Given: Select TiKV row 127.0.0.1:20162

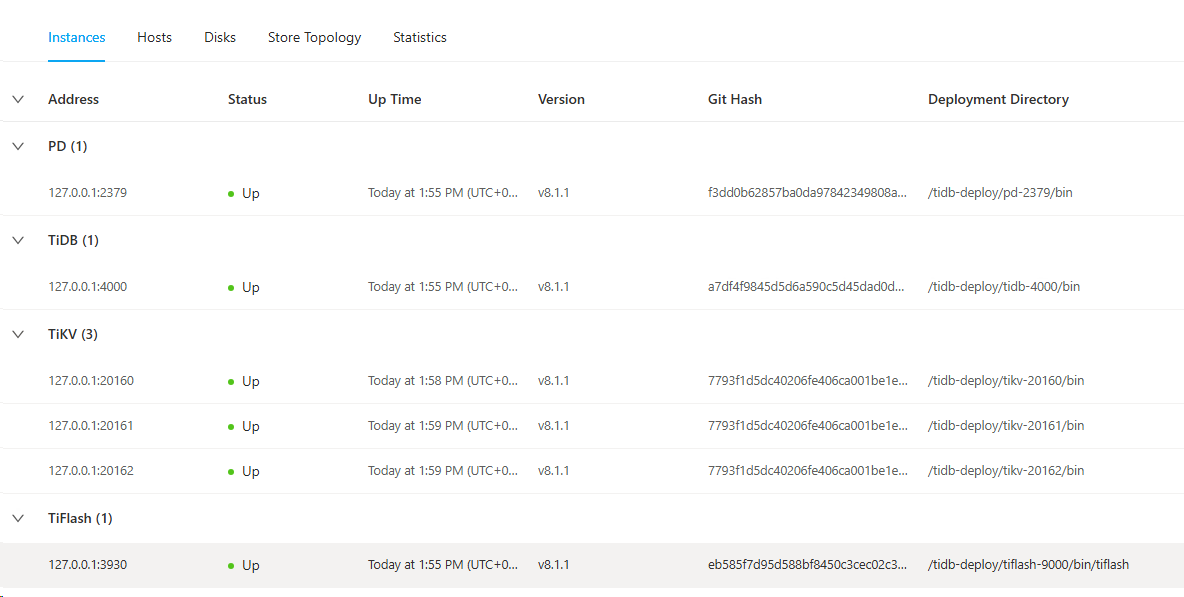Looking at the screenshot, I should click(x=91, y=471).
